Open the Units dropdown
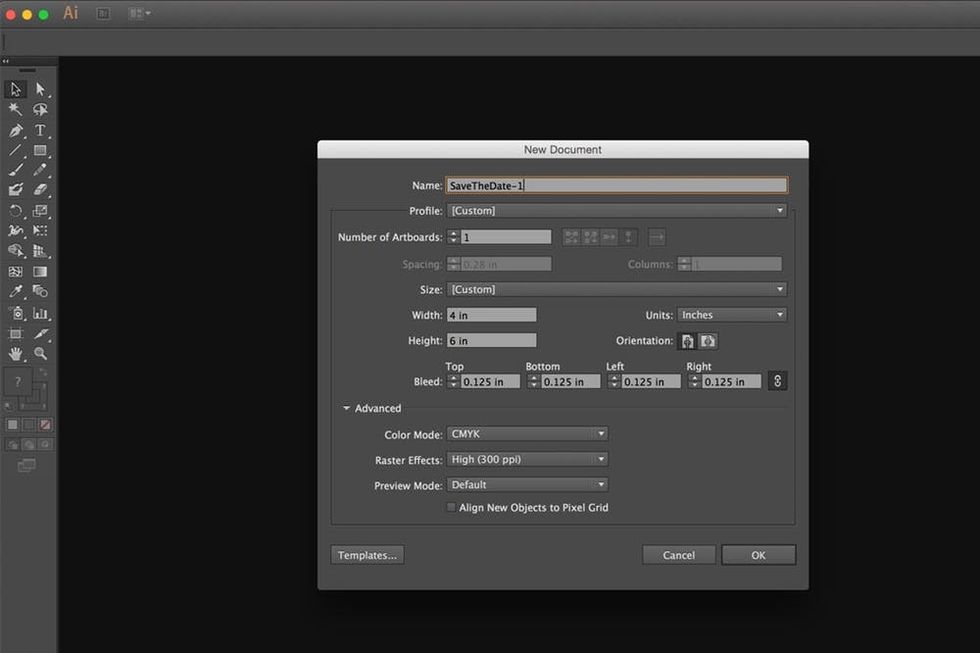Viewport: 980px width, 653px height. point(732,315)
